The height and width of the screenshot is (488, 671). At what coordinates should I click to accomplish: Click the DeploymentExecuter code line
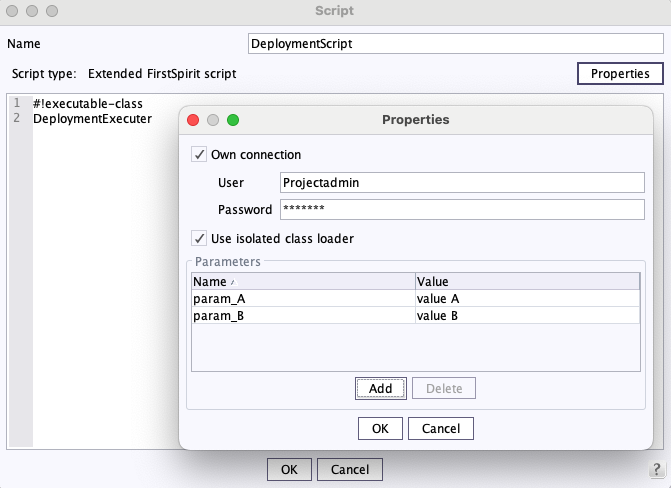pos(92,119)
